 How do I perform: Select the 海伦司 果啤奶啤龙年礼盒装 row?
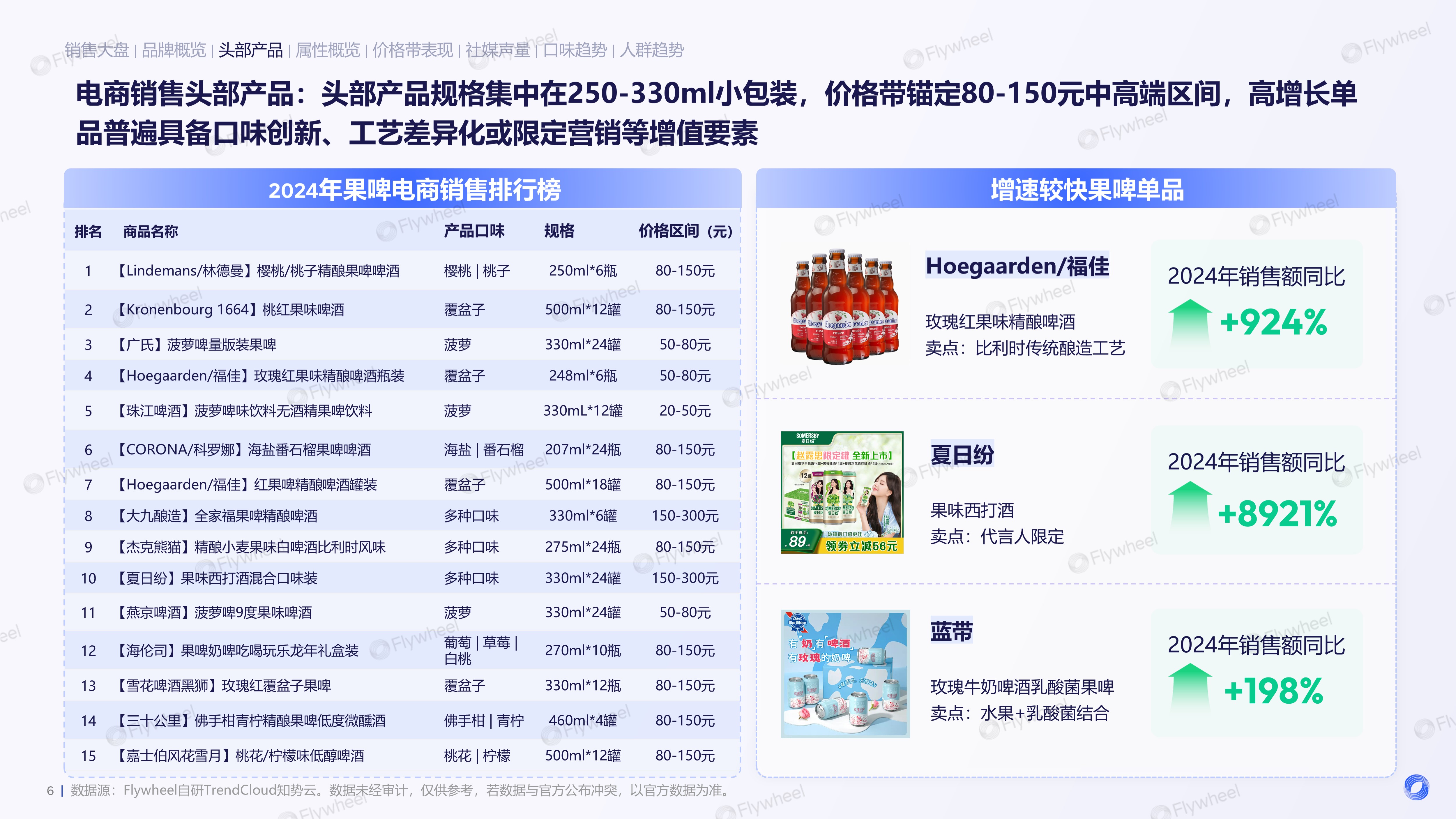tap(402, 651)
